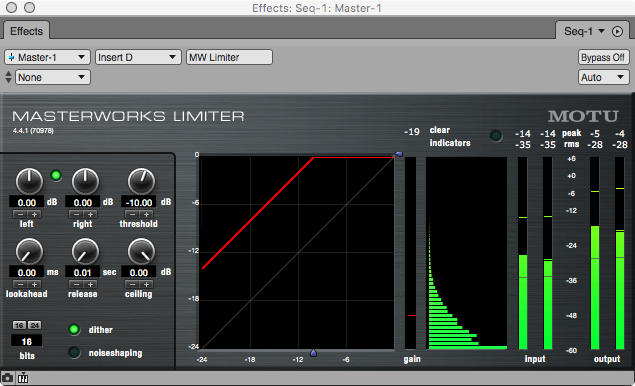This screenshot has height=386, width=635.
Task: Click the lookahead 0.00 ms value field
Action: 27,272
